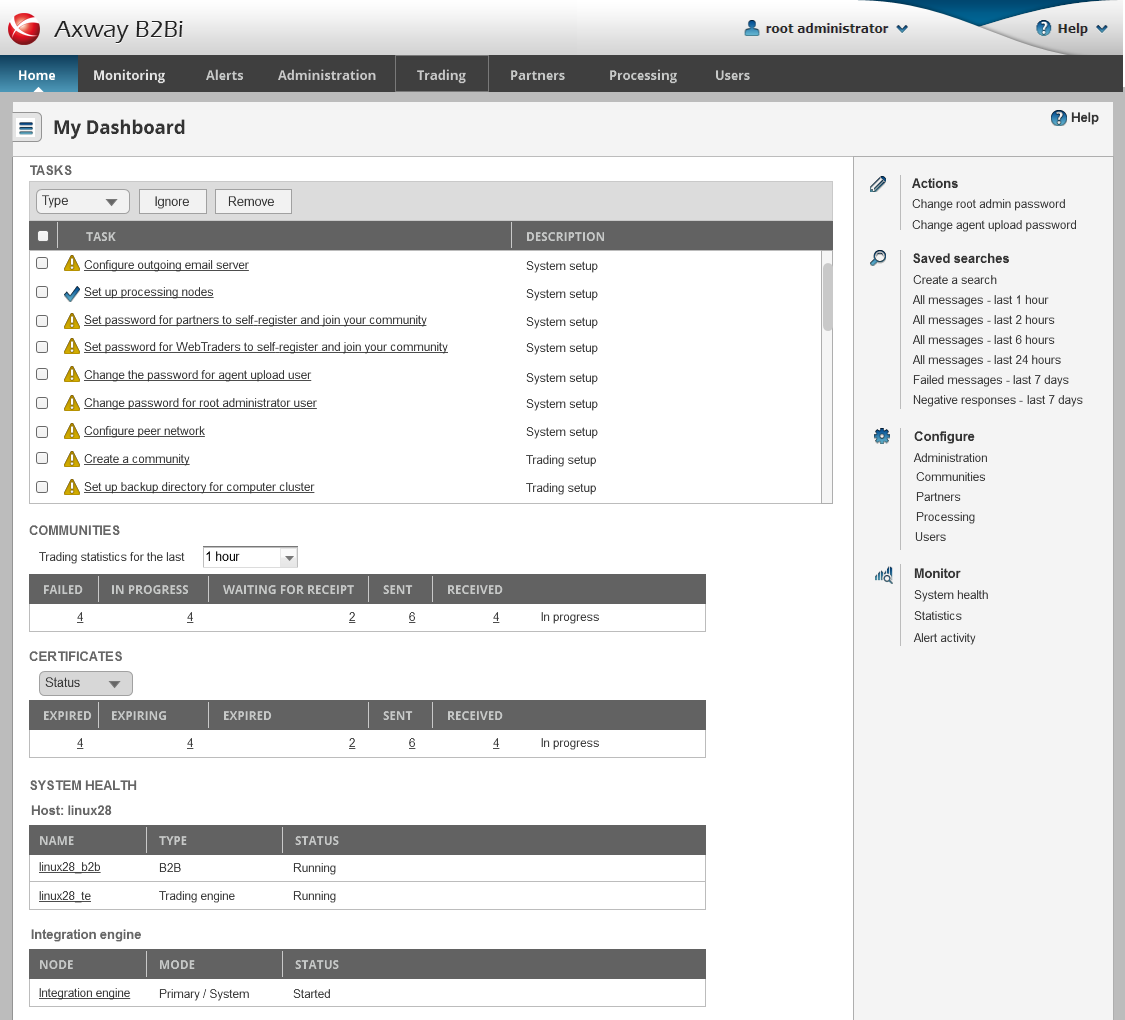Image resolution: width=1125 pixels, height=1020 pixels.
Task: Click the Configure gear icon
Action: click(881, 436)
